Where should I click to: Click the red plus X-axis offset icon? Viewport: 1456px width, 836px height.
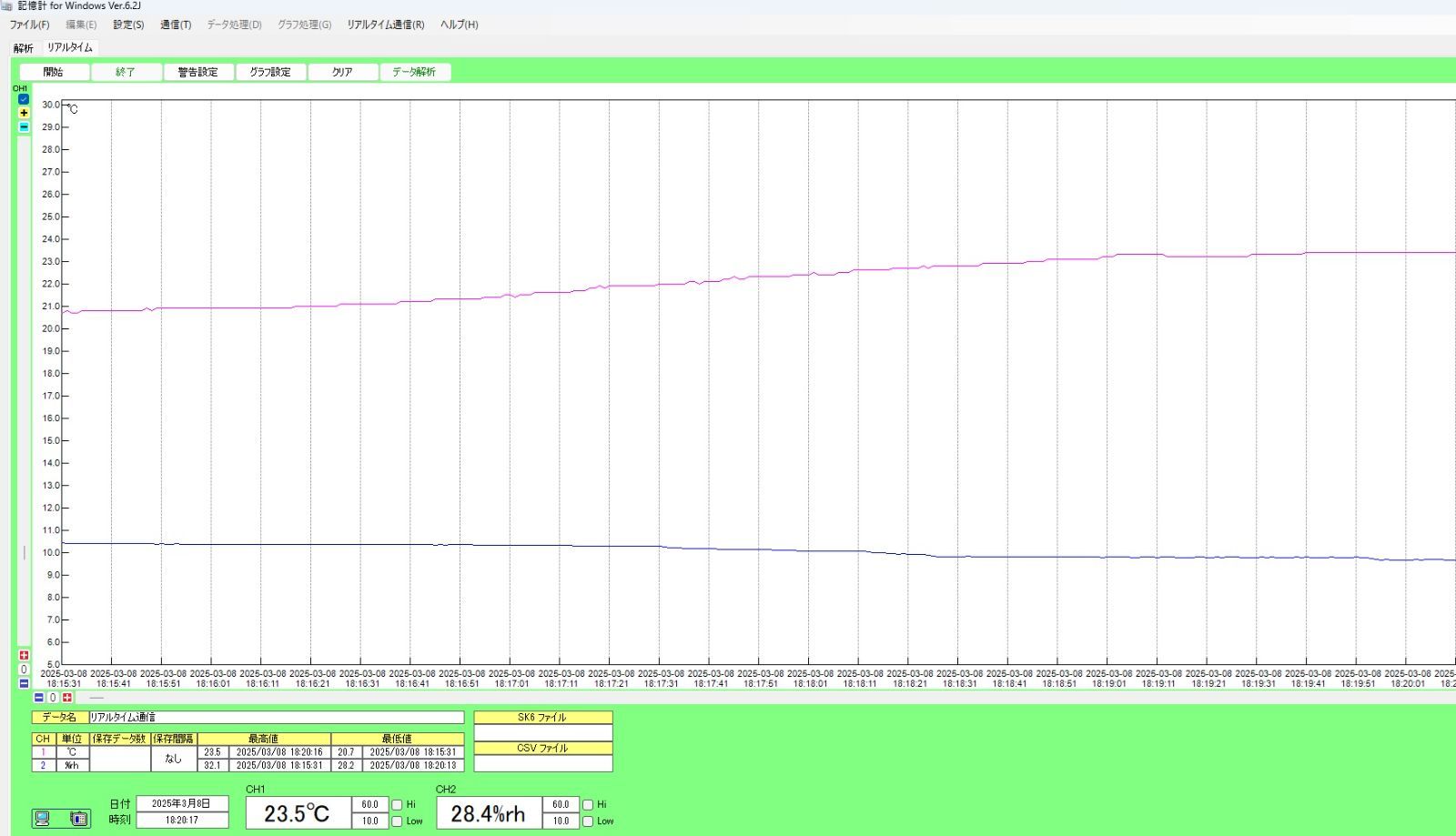(x=67, y=698)
